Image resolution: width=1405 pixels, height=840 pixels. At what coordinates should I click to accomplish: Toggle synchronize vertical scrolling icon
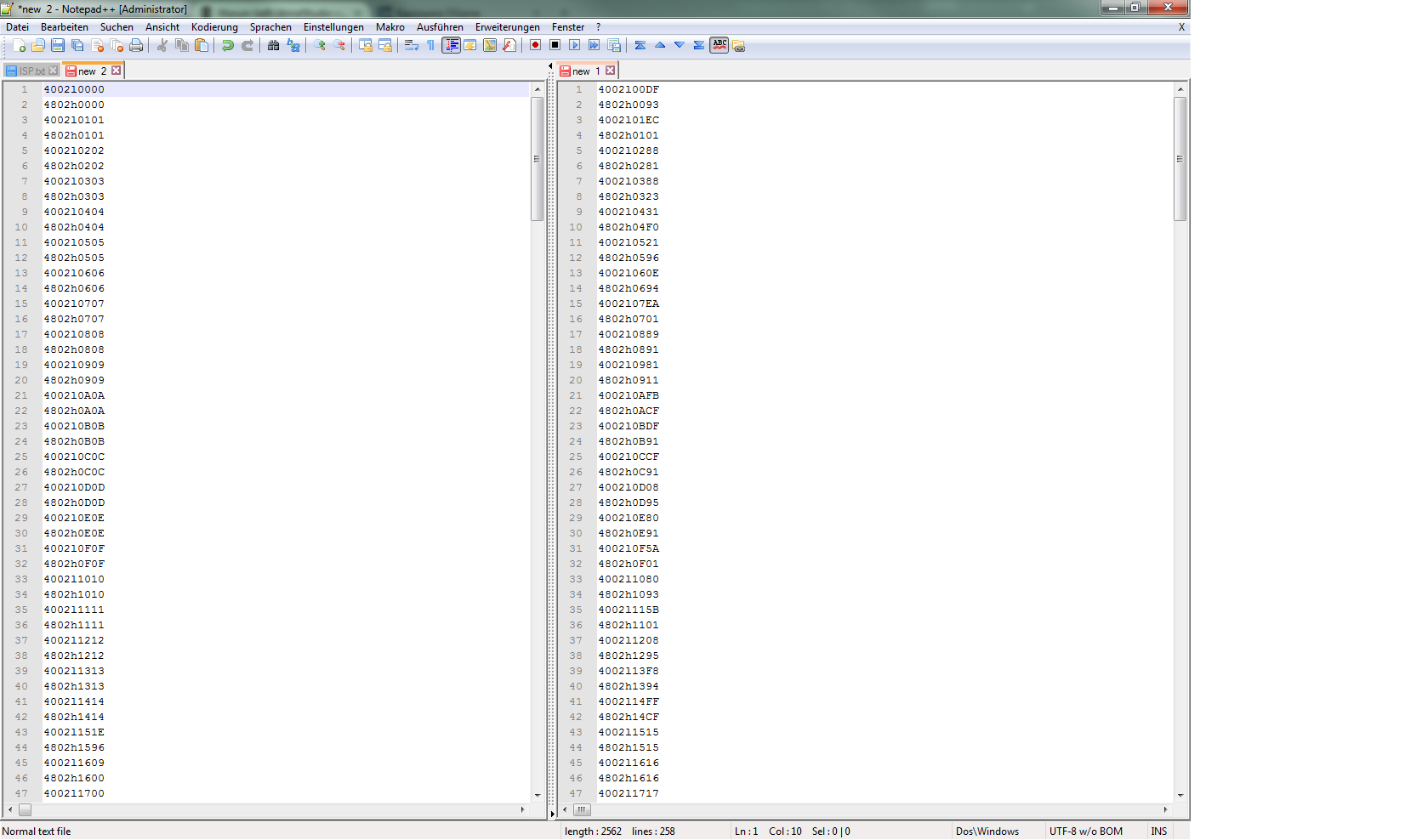(366, 45)
